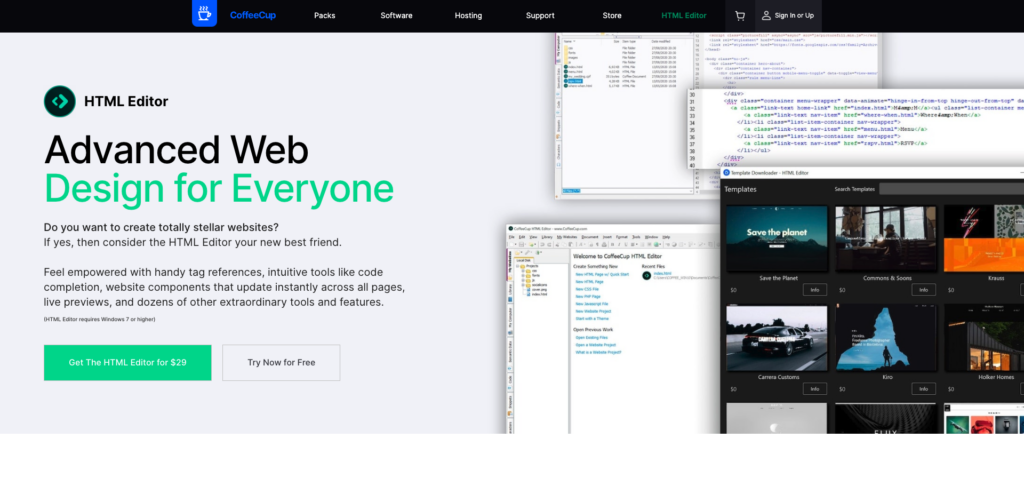Click the index.html recent file icon
The image size is (1024, 502).
click(647, 274)
